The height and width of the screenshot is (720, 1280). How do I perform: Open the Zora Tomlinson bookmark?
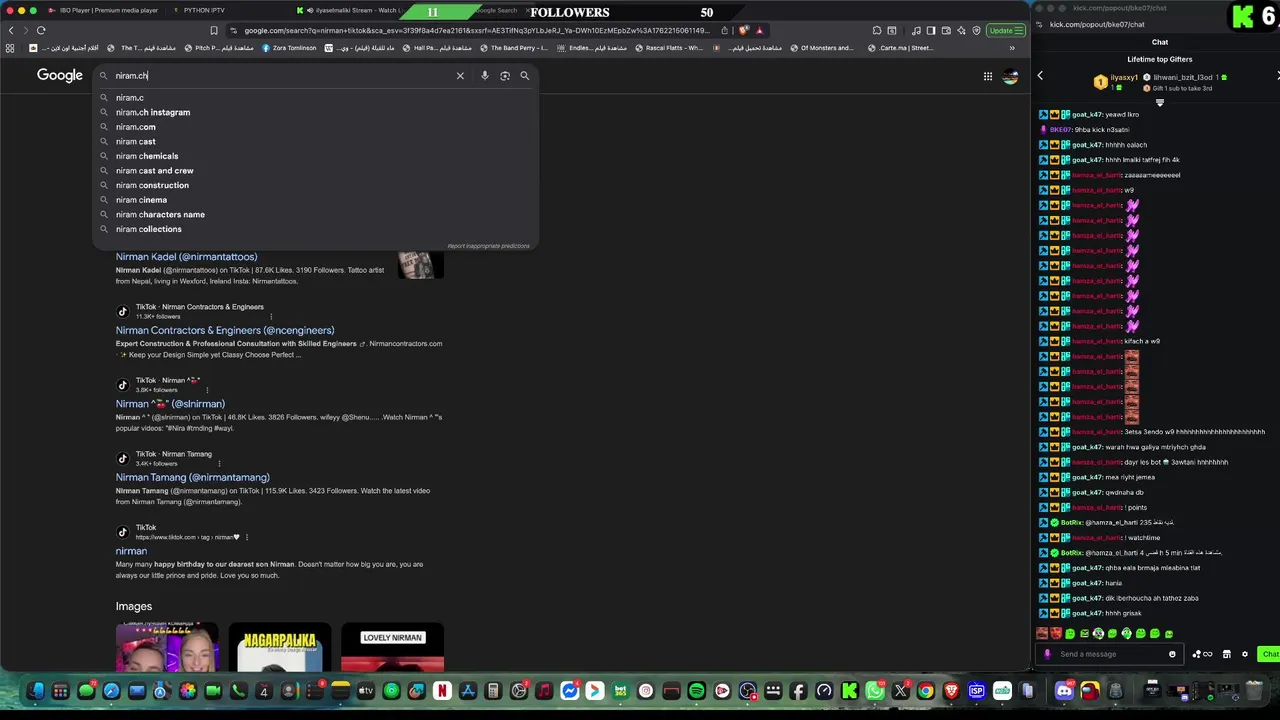point(289,48)
